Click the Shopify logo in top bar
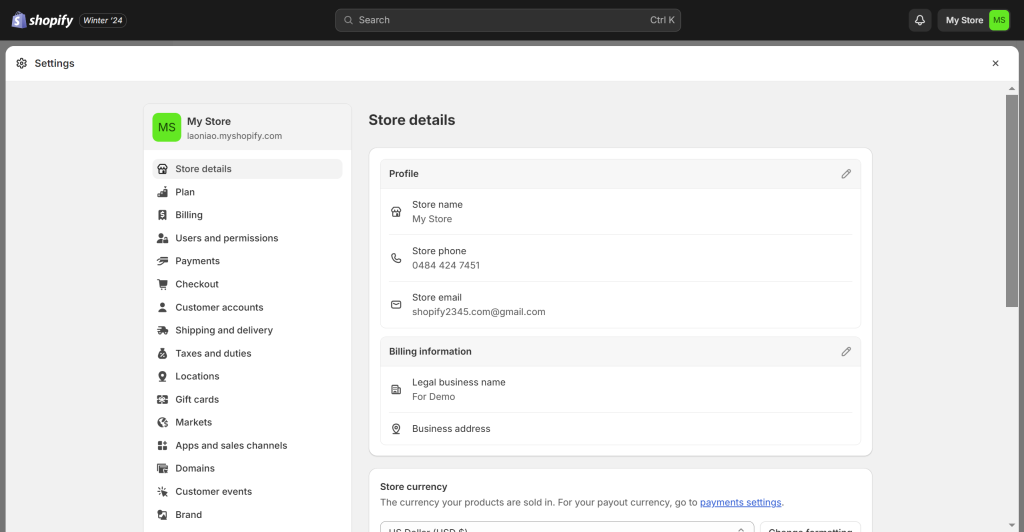Image resolution: width=1024 pixels, height=532 pixels. pos(42,20)
